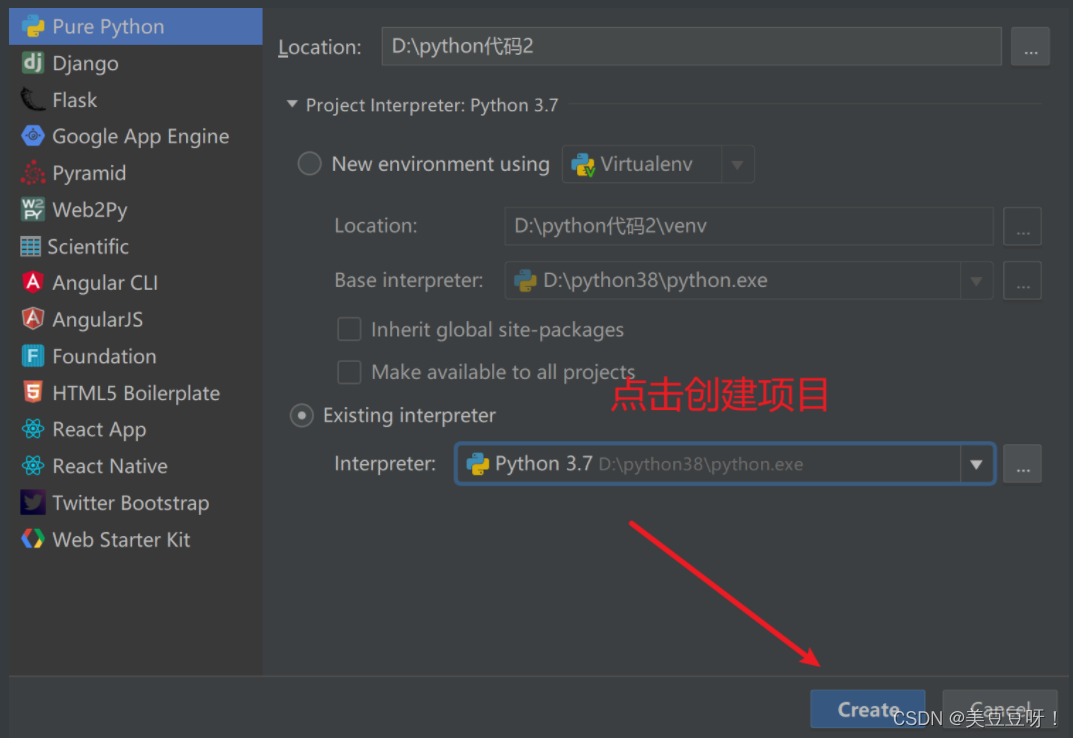Click the Python 3.7 interpreter icon
Viewport: 1073px width, 738px height.
[478, 464]
